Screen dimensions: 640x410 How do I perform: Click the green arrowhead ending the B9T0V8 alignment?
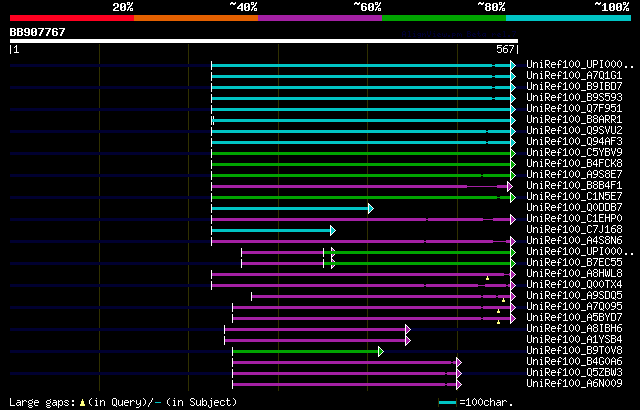click(x=381, y=351)
